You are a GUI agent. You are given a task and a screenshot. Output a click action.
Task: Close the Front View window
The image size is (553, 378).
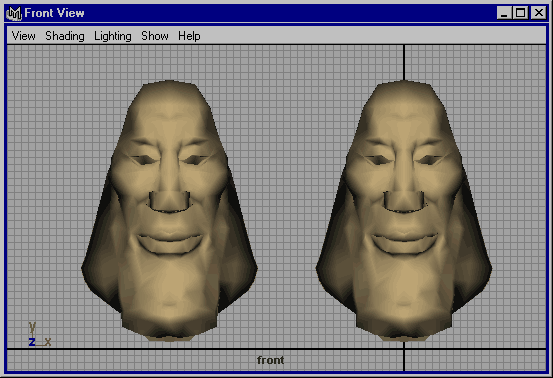tap(539, 13)
